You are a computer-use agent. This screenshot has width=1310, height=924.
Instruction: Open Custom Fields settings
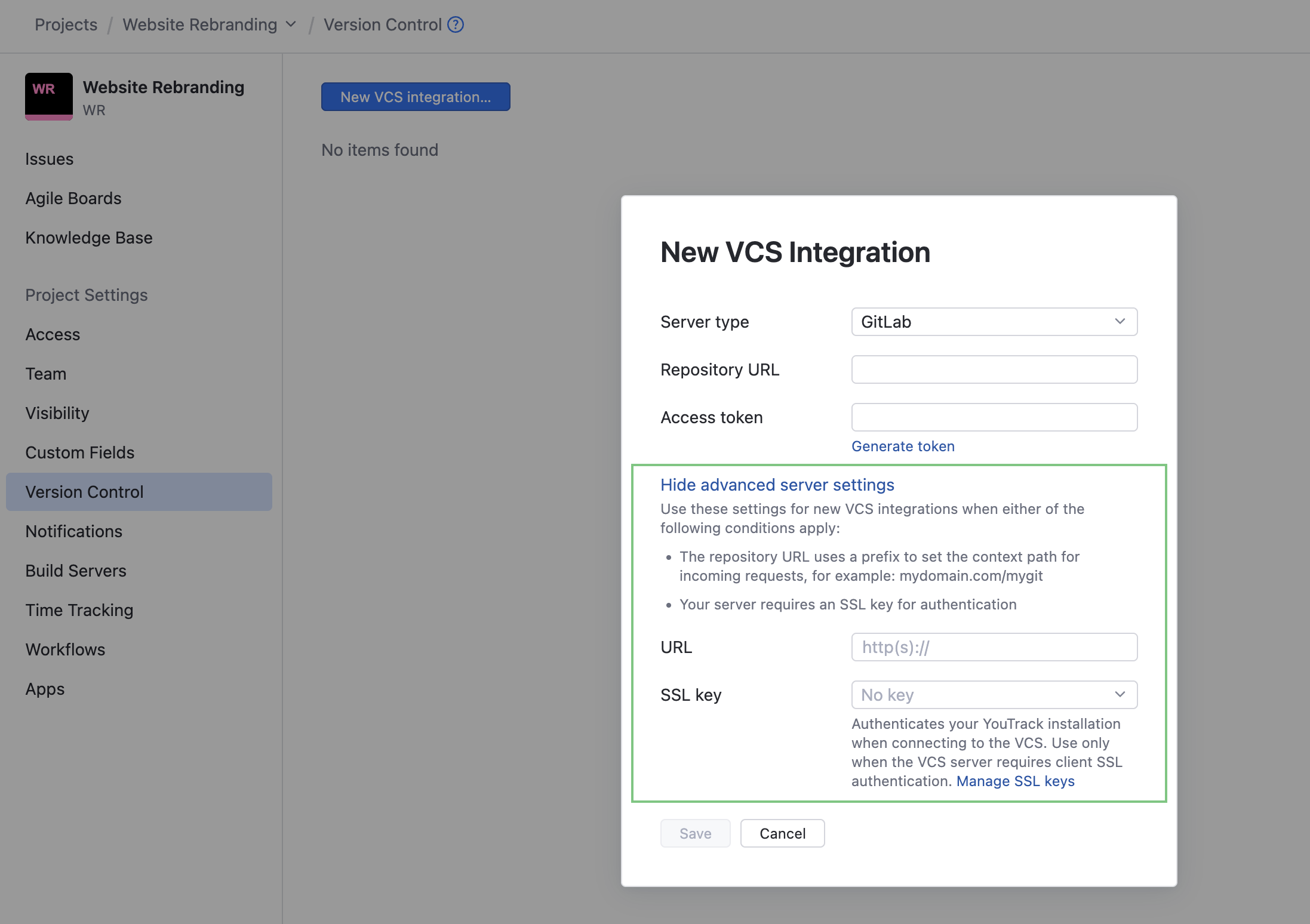pos(80,452)
